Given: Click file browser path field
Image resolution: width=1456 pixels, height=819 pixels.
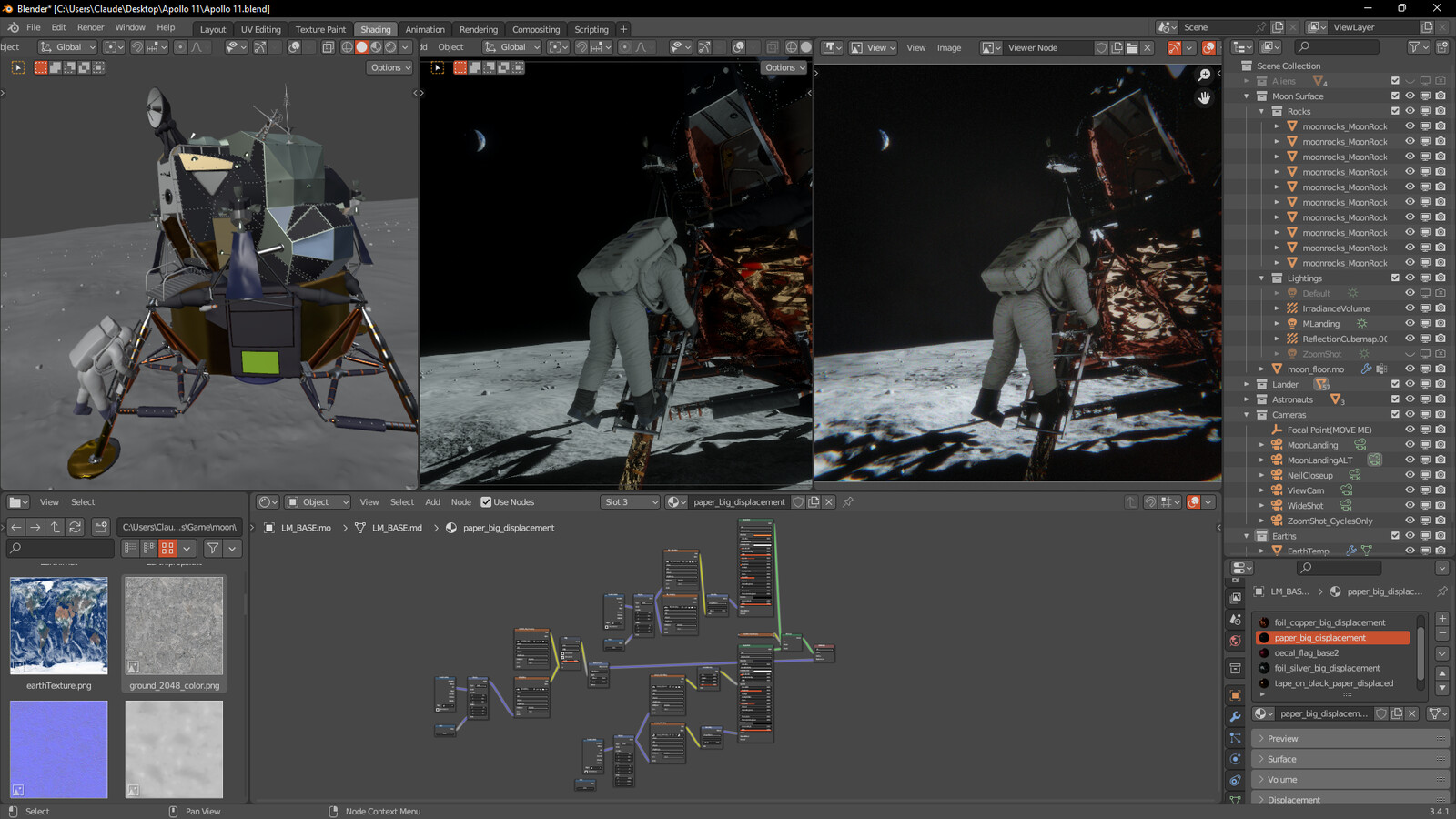Looking at the screenshot, I should coord(179,527).
